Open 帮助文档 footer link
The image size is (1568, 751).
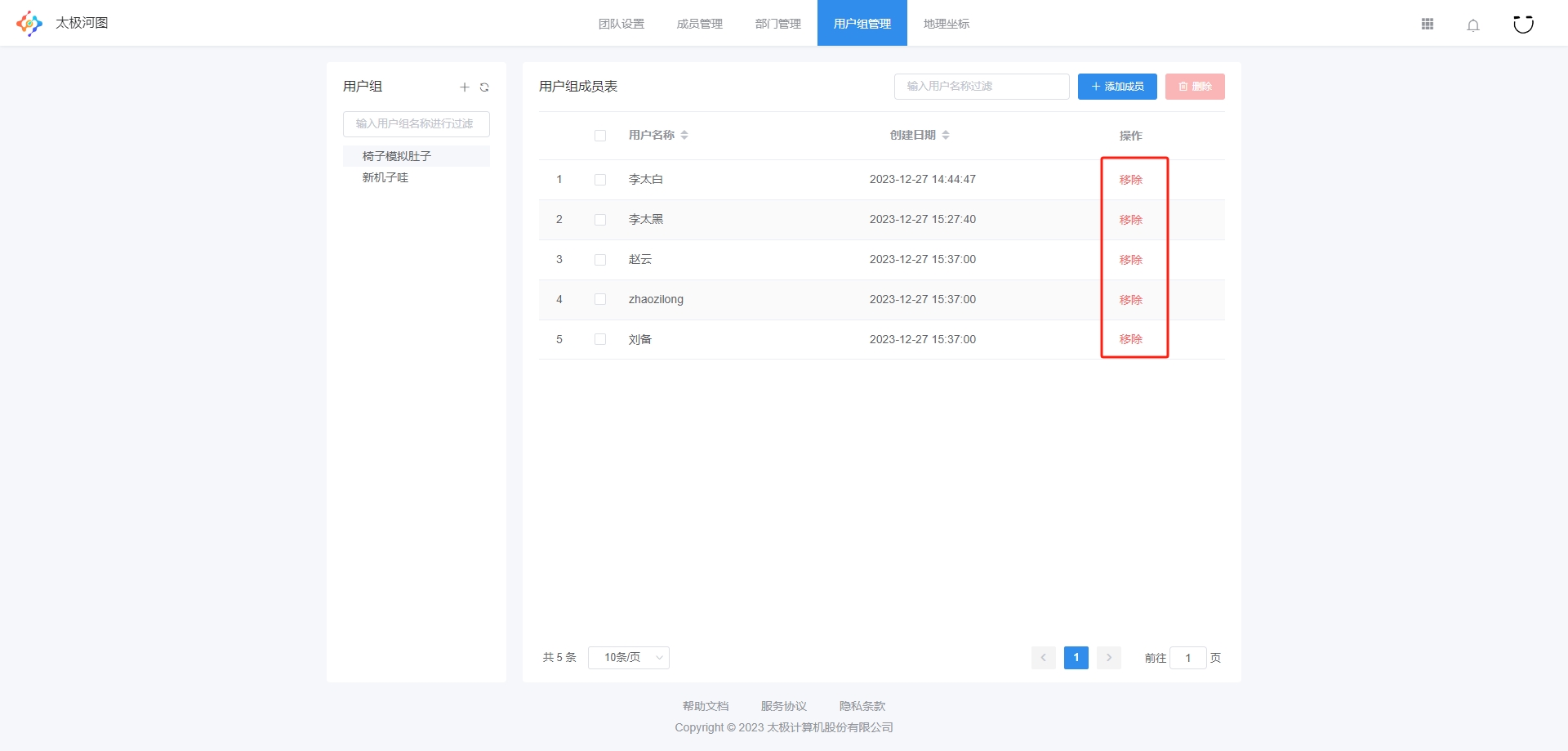[706, 706]
